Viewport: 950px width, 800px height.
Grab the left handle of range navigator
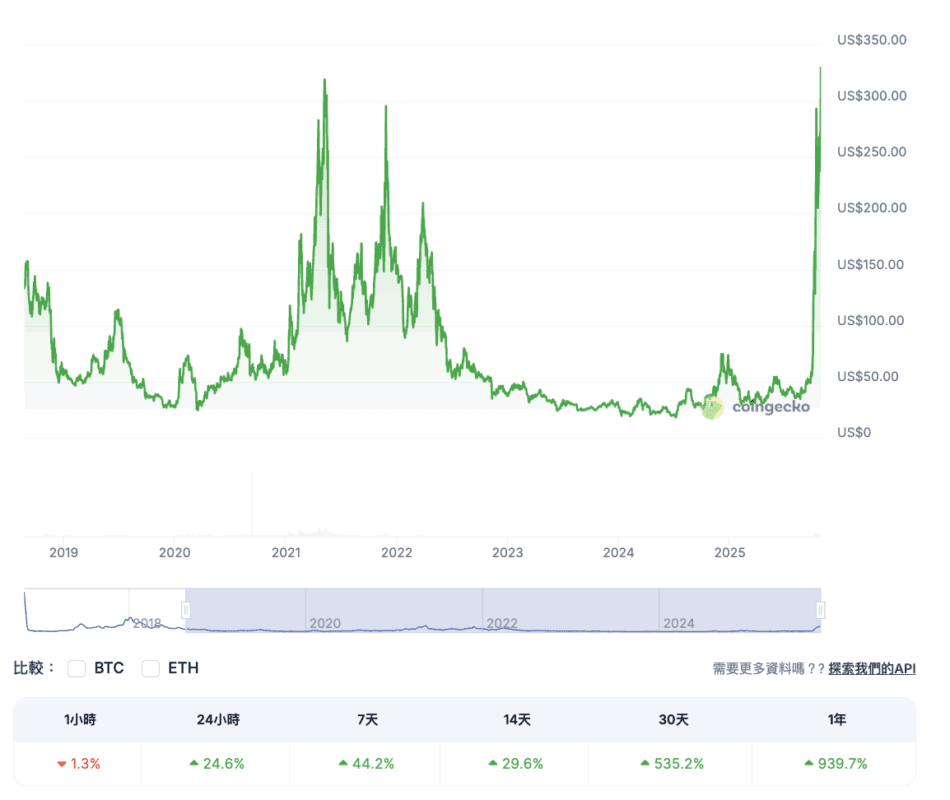(x=185, y=610)
